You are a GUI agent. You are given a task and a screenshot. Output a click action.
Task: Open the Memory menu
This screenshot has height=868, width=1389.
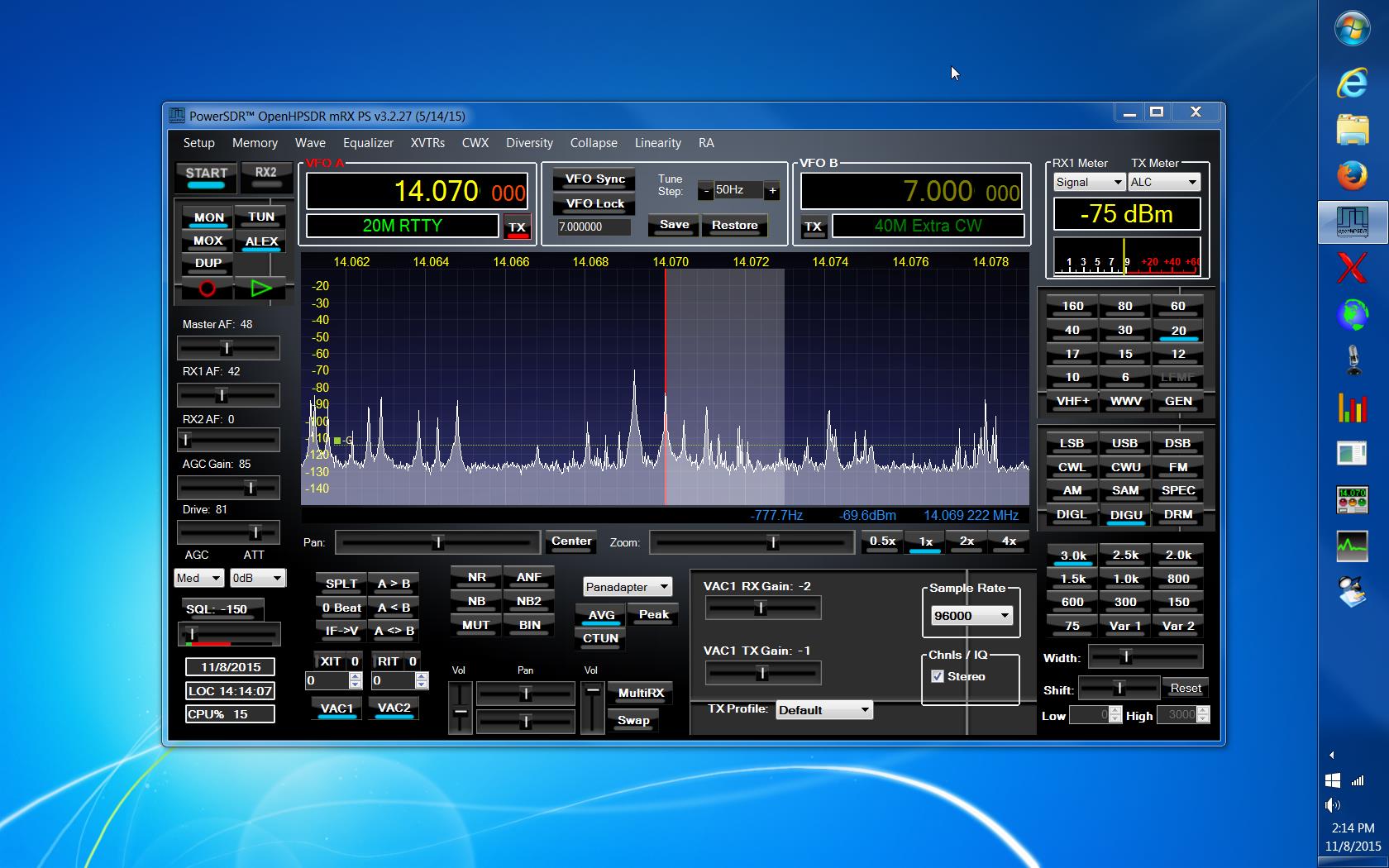(255, 143)
